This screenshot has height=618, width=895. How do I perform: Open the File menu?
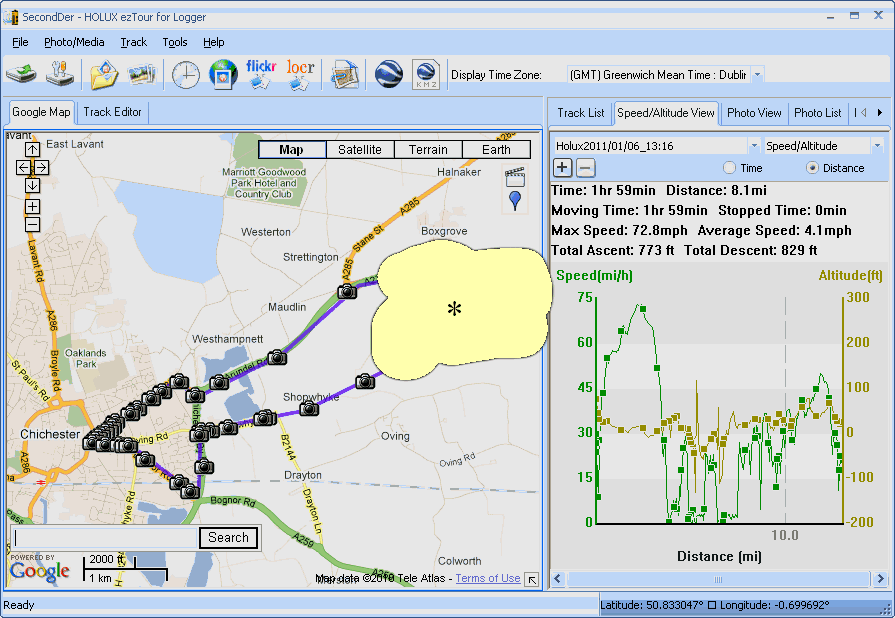[20, 42]
